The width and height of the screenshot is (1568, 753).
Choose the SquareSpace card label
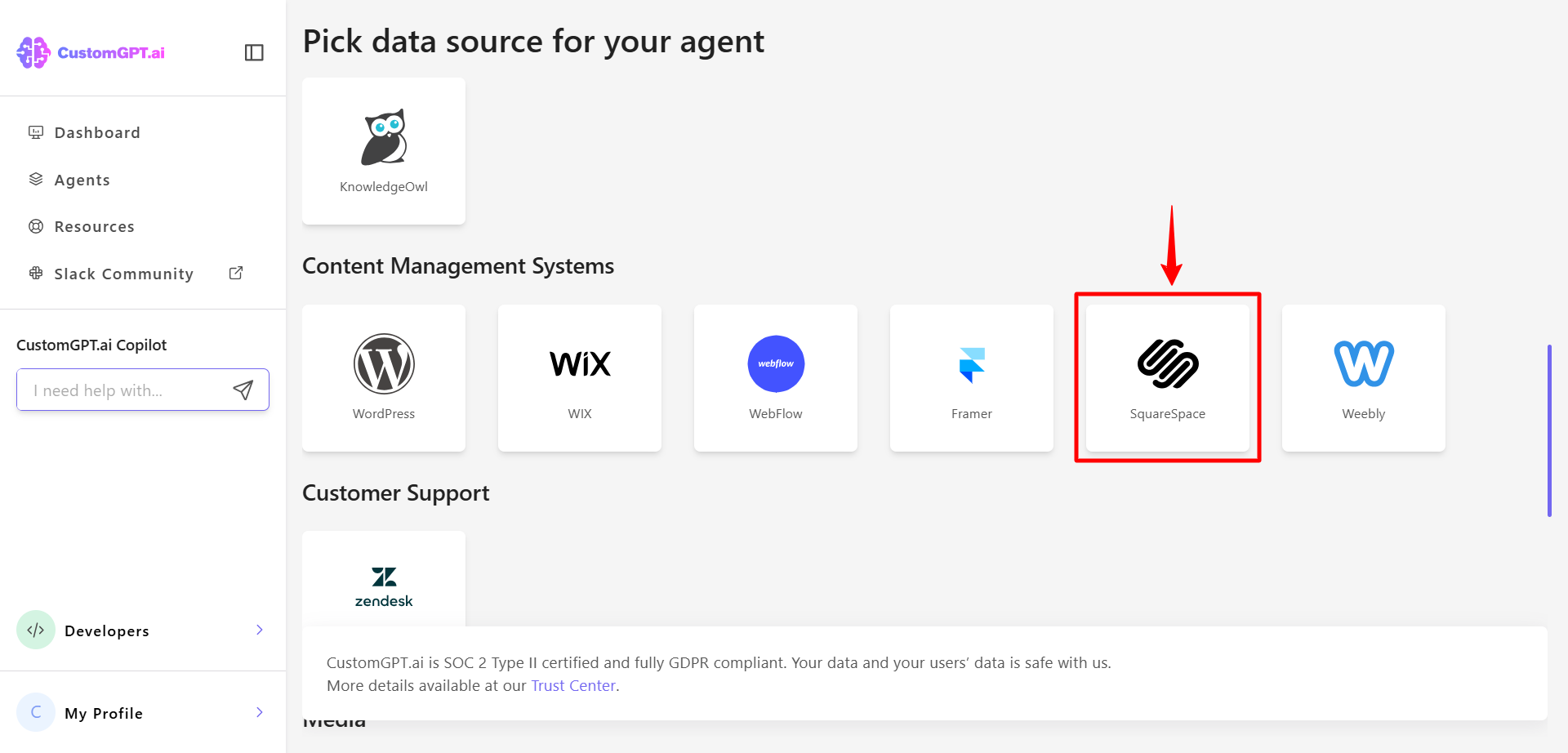click(x=1168, y=414)
